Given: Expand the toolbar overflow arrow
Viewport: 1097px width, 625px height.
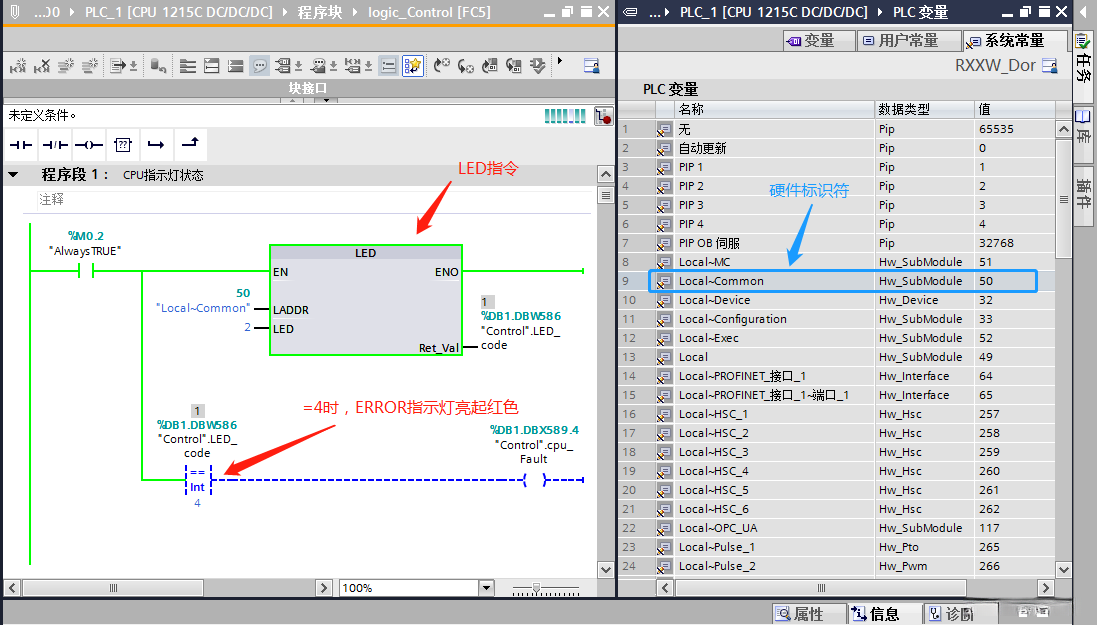Looking at the screenshot, I should click(560, 62).
